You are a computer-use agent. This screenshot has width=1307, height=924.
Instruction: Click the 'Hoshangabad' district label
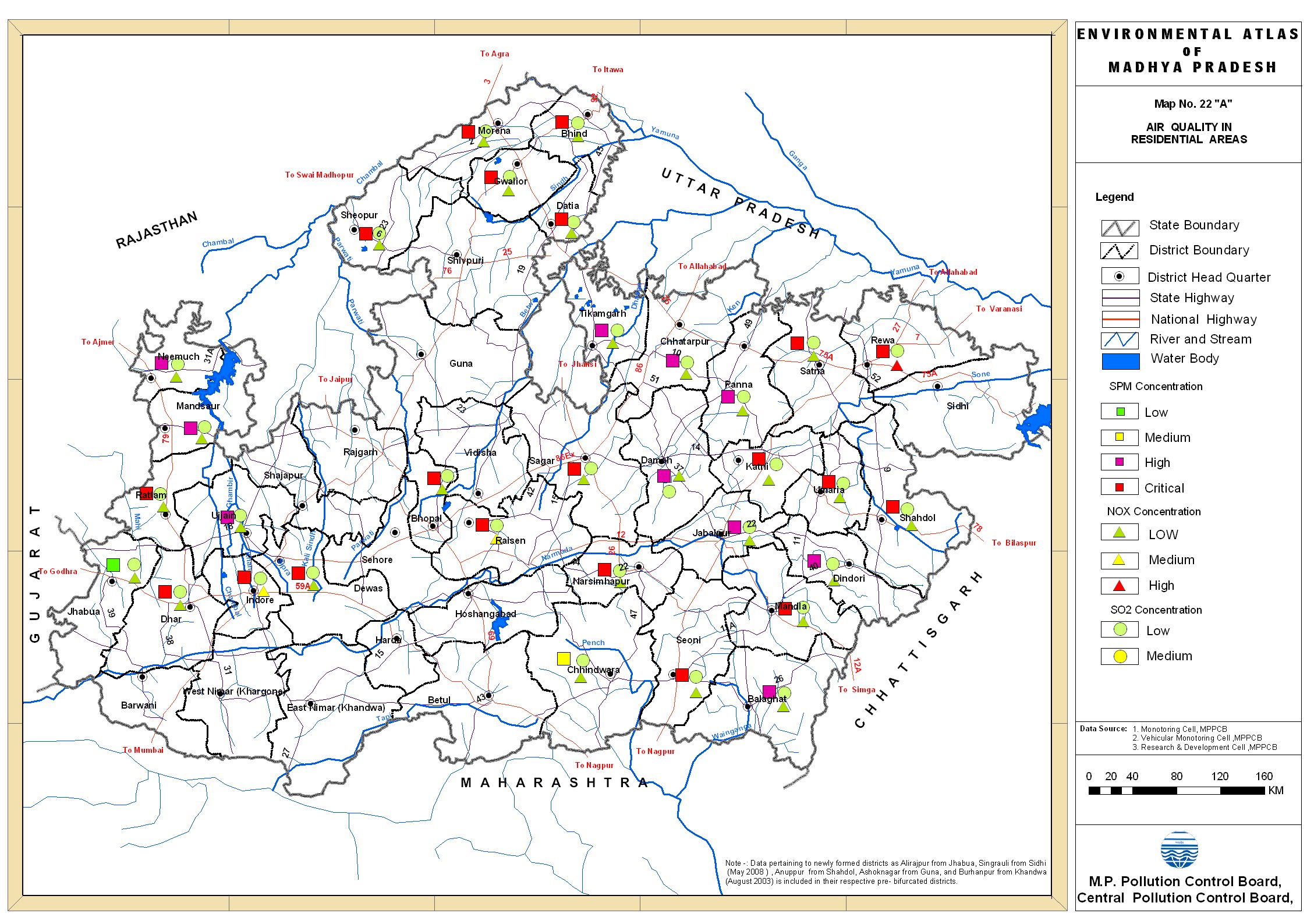pyautogui.click(x=486, y=614)
